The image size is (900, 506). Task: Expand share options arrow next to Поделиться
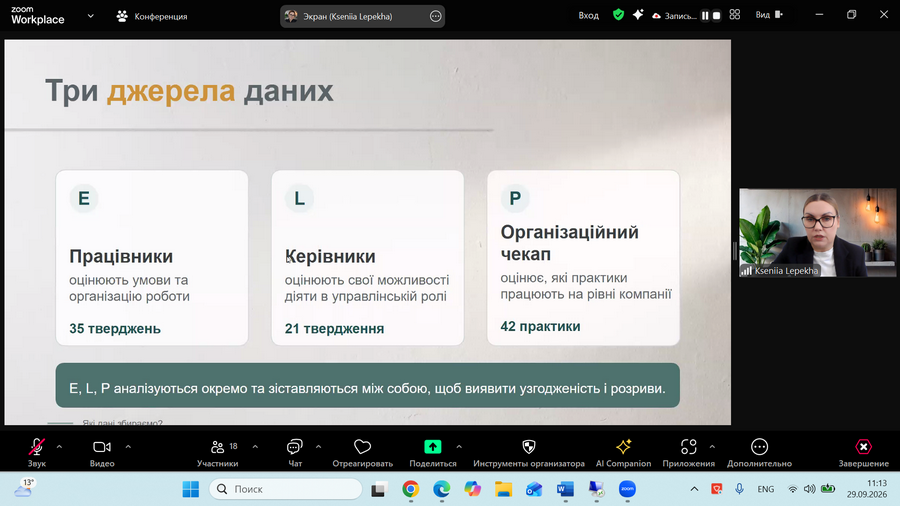(459, 446)
